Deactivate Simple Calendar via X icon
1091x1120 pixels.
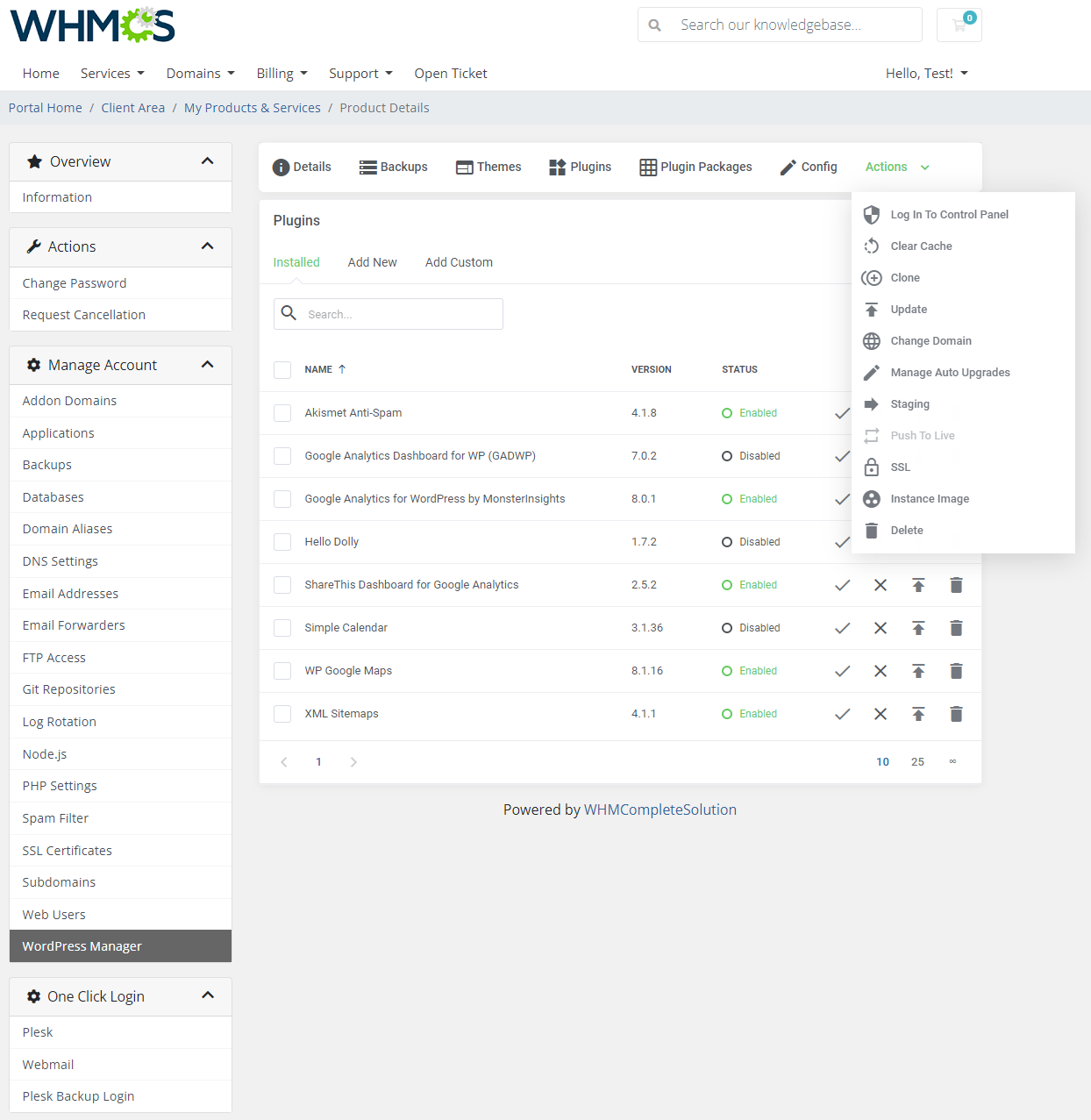click(881, 628)
